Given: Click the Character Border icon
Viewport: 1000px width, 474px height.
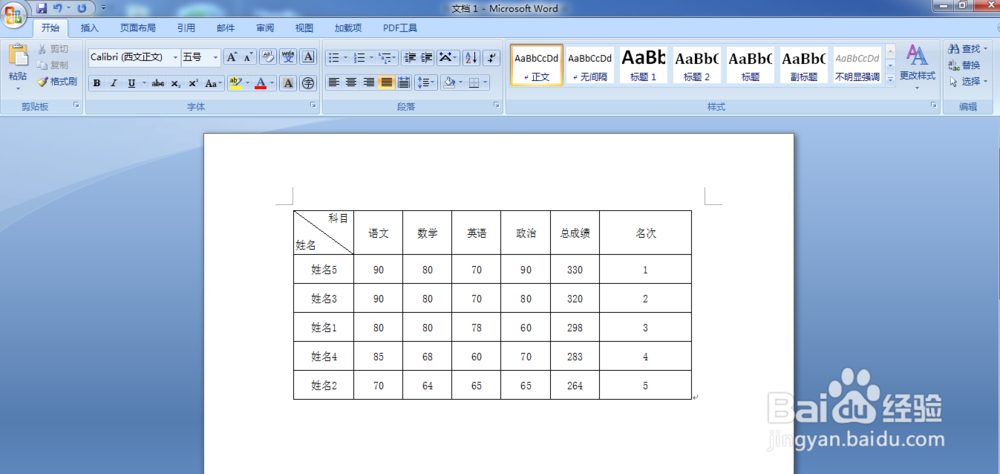Looking at the screenshot, I should click(x=309, y=57).
